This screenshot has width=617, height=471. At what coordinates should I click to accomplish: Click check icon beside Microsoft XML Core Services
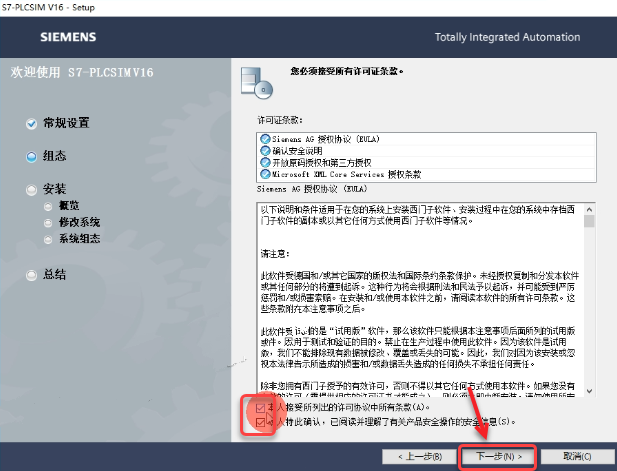(265, 174)
